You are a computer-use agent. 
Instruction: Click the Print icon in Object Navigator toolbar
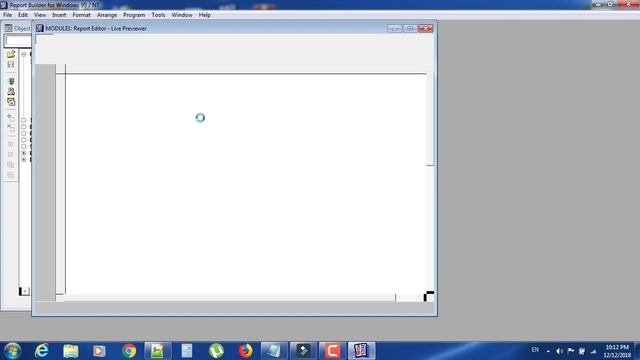[11, 91]
